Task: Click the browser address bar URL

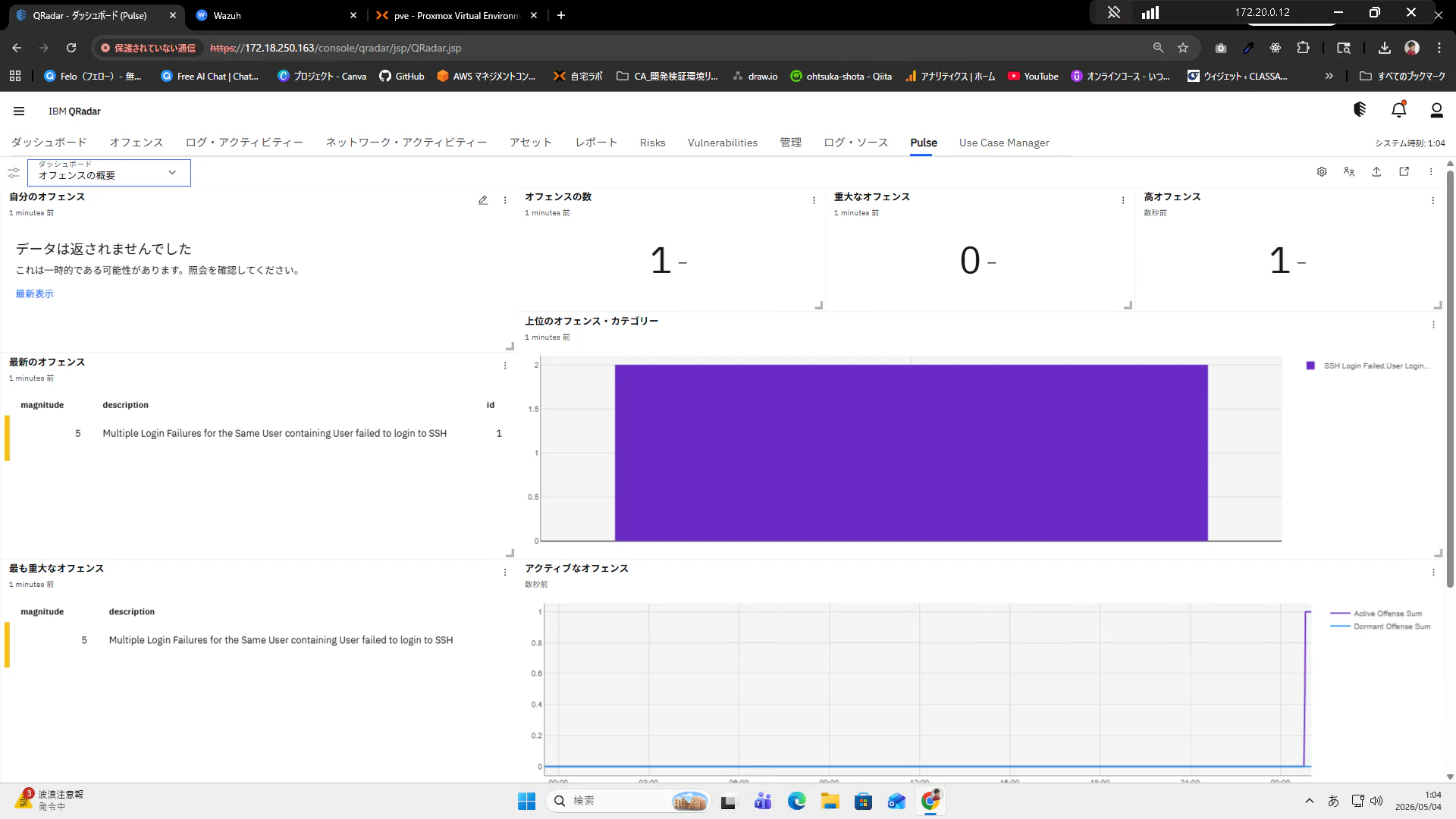Action: coord(335,48)
